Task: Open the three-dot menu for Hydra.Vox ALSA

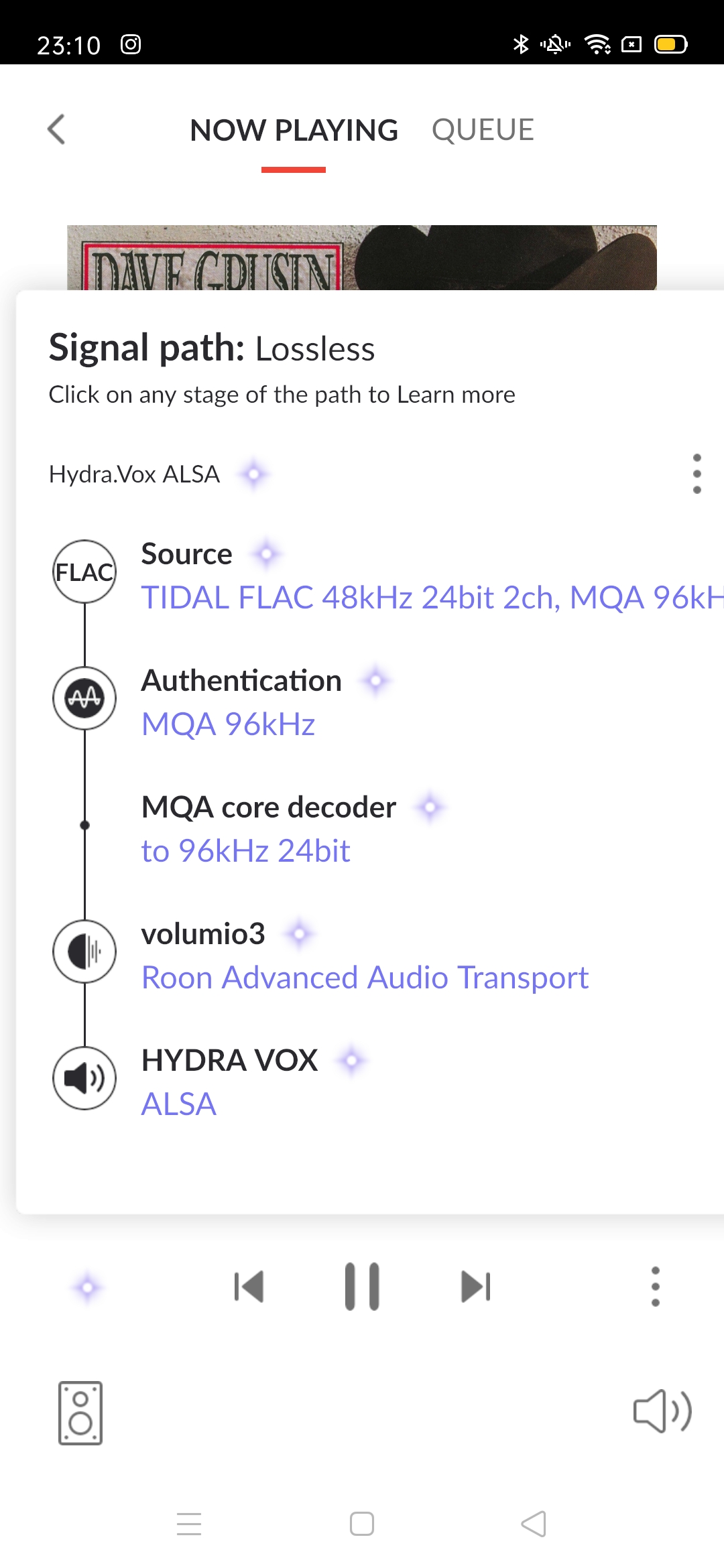Action: pos(697,474)
